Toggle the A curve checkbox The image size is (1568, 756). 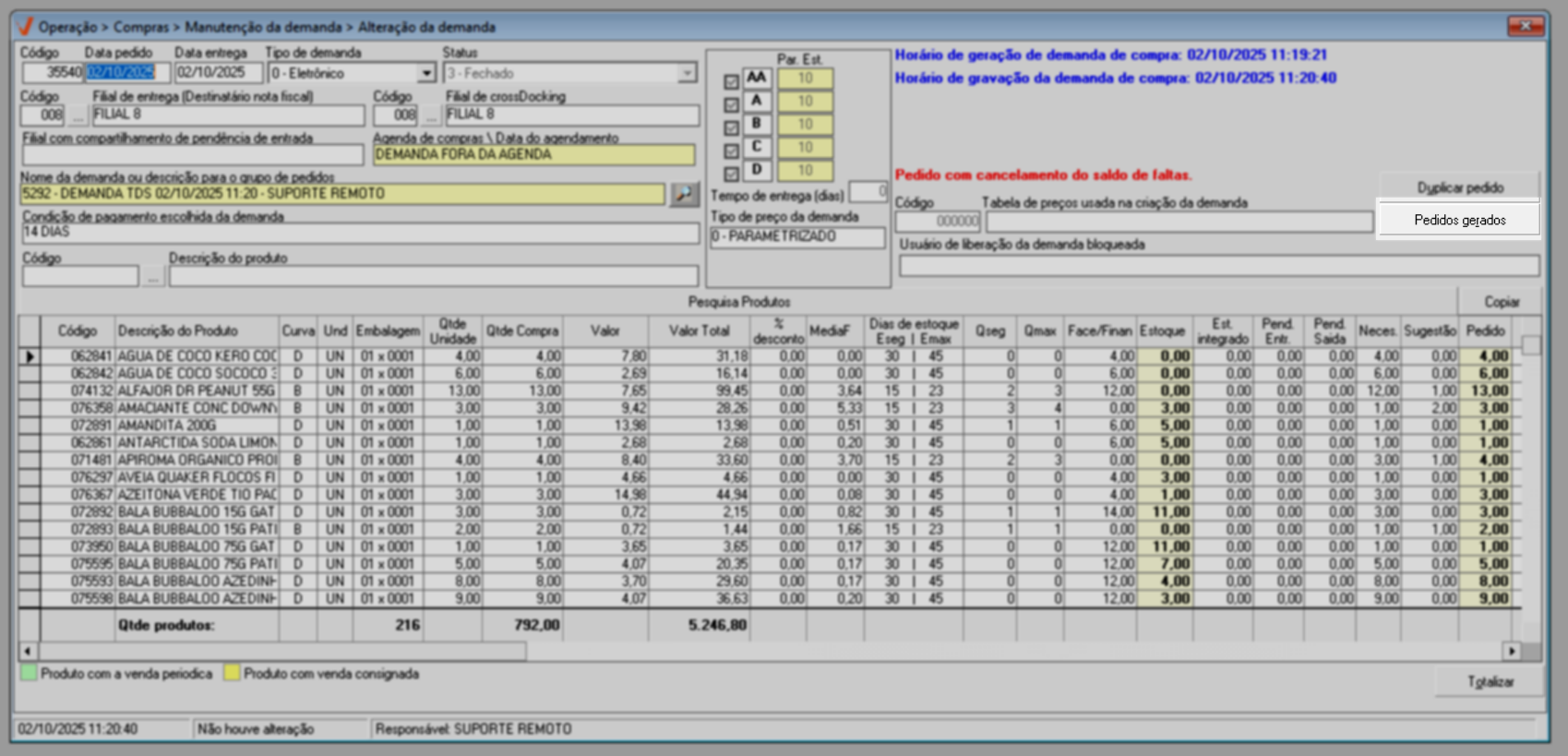[731, 105]
